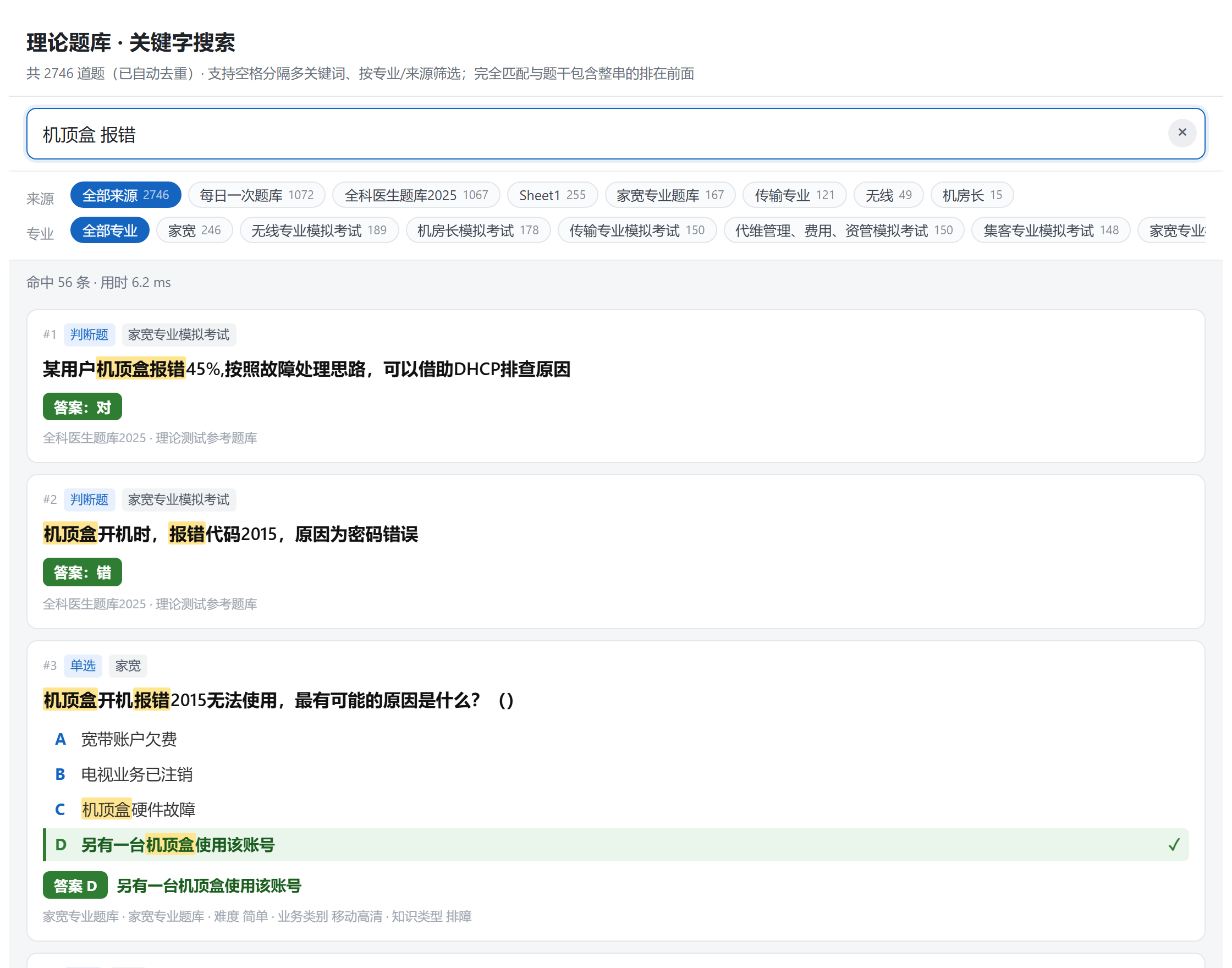The image size is (1232, 968).
Task: Select the 全部来源 source filter
Action: (125, 195)
